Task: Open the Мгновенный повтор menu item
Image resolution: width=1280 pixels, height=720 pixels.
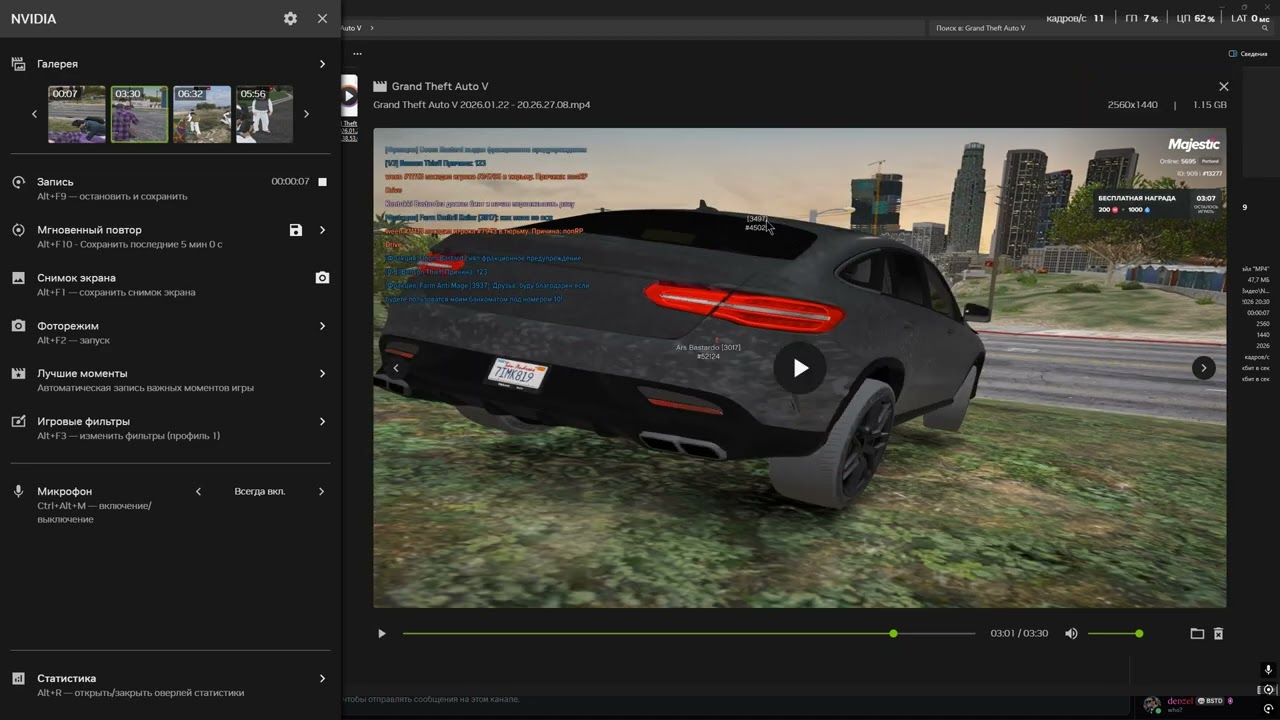Action: click(170, 237)
